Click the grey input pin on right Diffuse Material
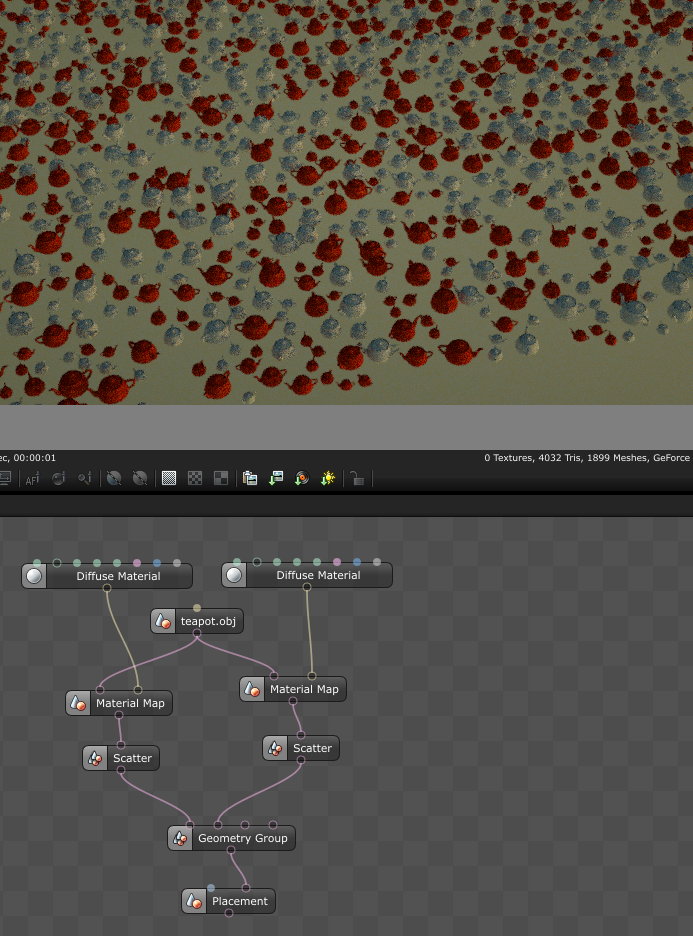 [x=377, y=562]
